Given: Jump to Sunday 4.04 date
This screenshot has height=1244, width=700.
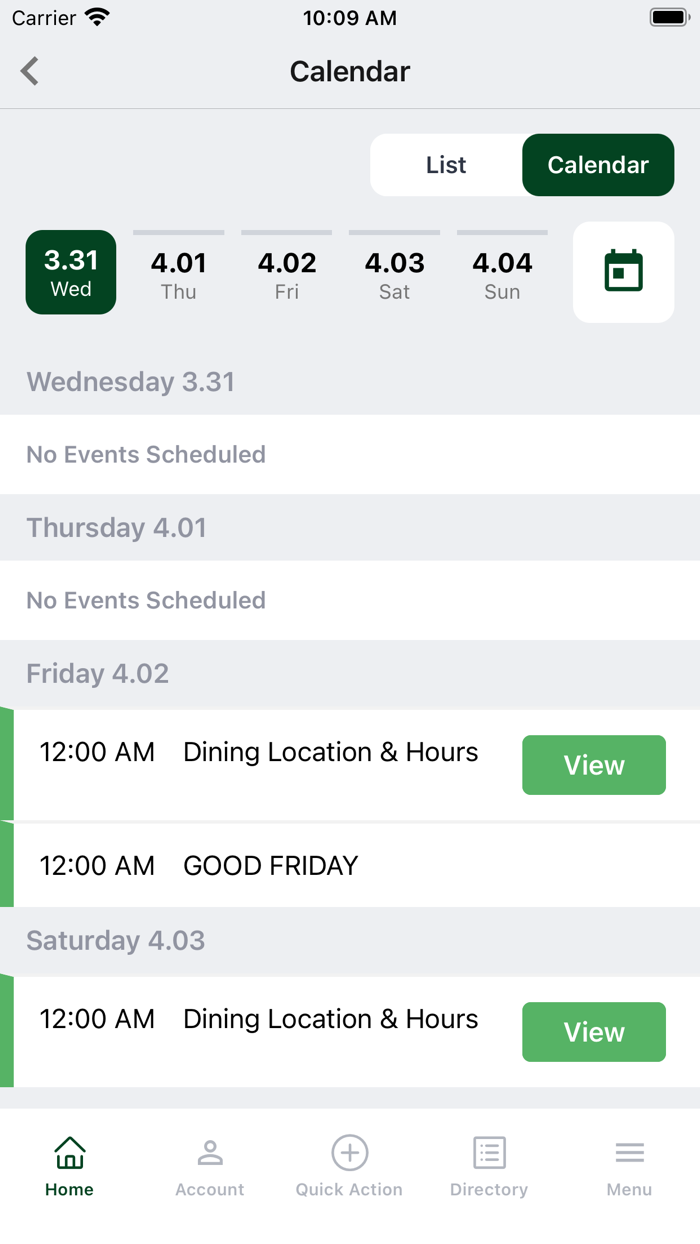Looking at the screenshot, I should tap(502, 274).
